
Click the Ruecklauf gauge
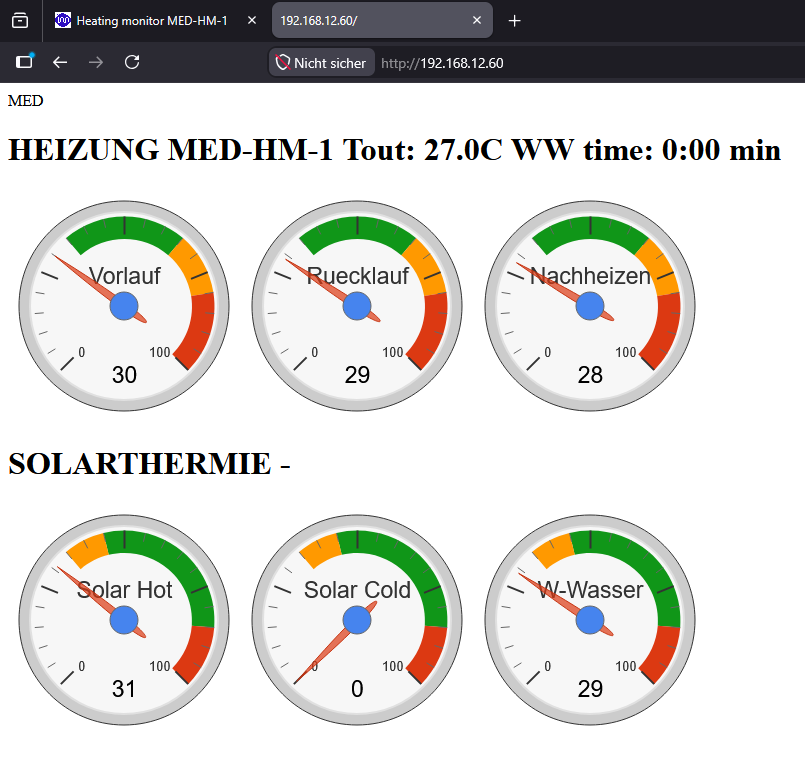point(357,306)
